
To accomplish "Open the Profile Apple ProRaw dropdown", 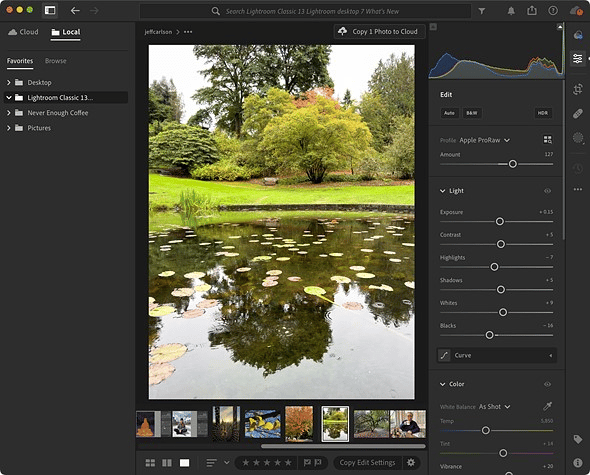I will [485, 140].
